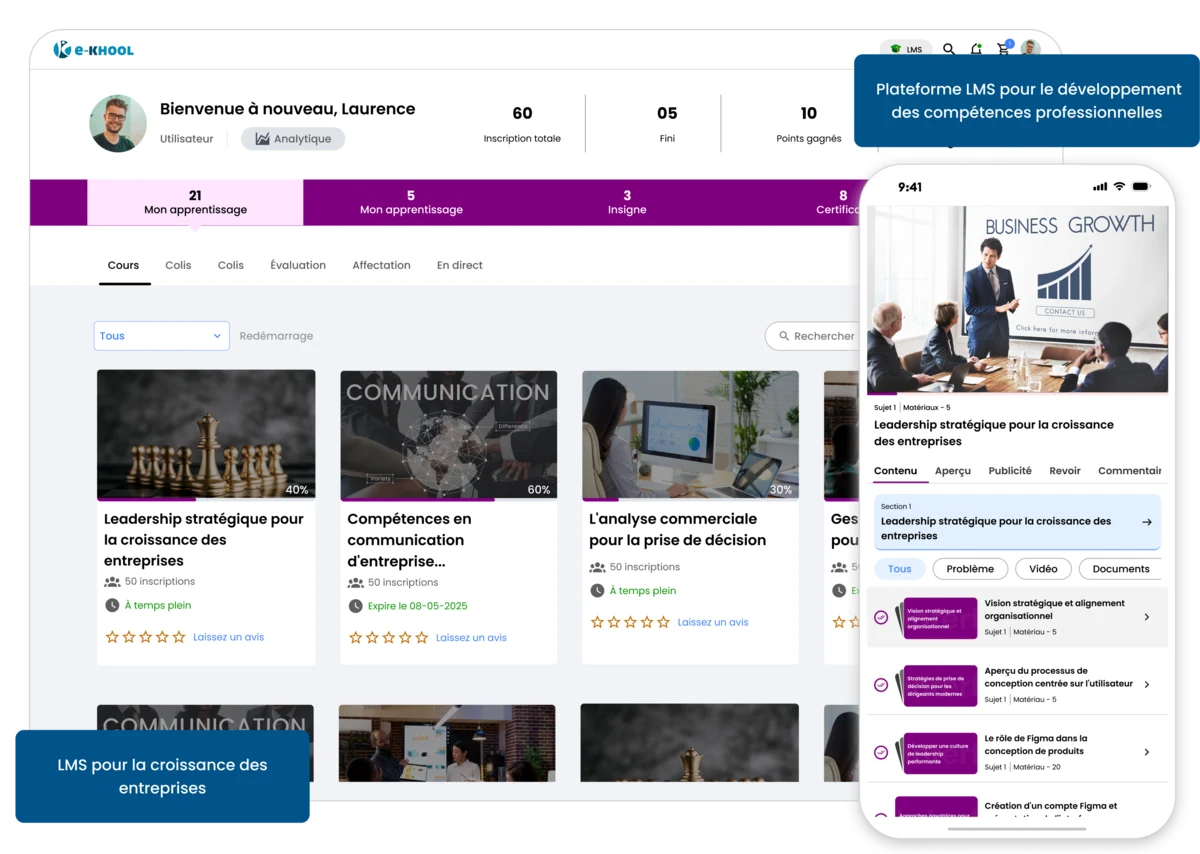The width and height of the screenshot is (1200, 854).
Task: Switch to the Évaluation tab
Action: (x=298, y=265)
